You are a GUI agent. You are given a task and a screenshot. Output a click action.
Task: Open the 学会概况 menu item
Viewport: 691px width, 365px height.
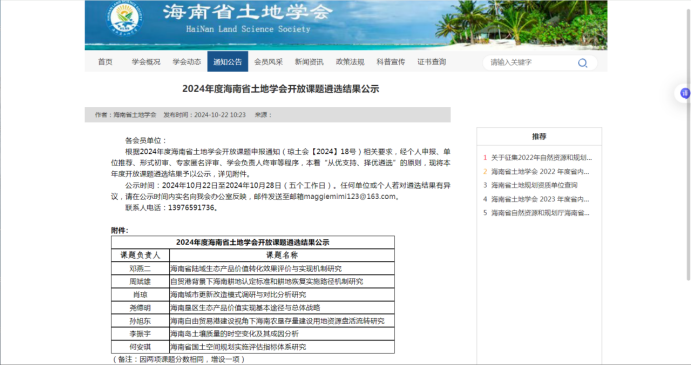tap(146, 62)
